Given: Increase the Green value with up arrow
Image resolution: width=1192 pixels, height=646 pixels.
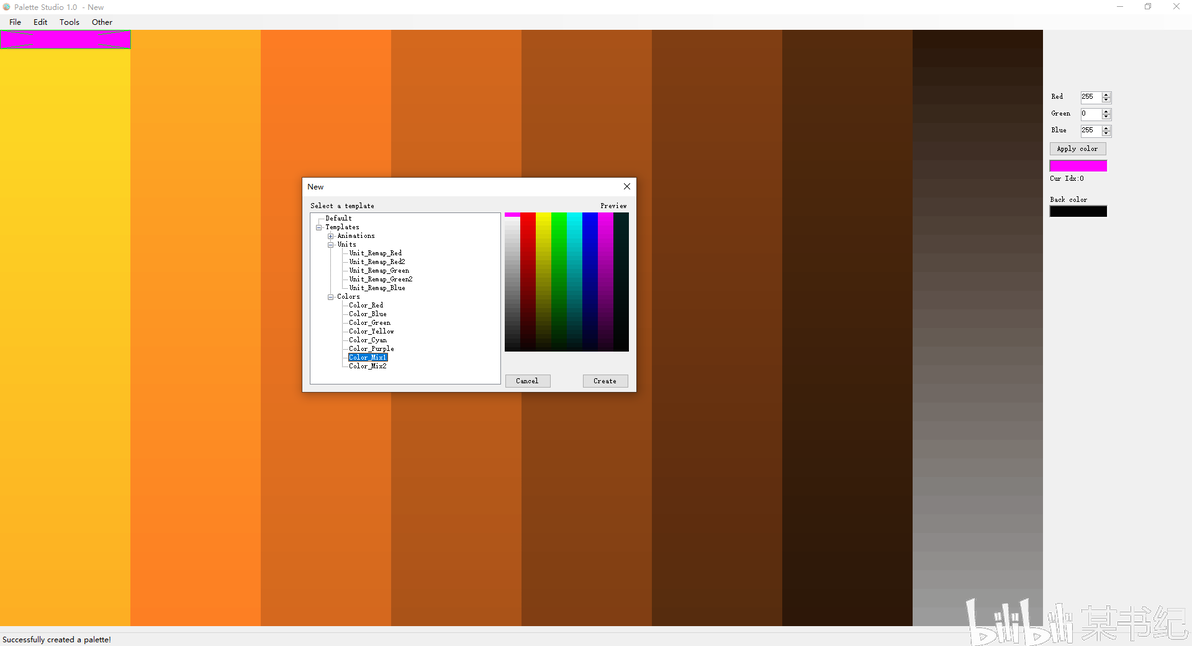Looking at the screenshot, I should point(1106,111).
